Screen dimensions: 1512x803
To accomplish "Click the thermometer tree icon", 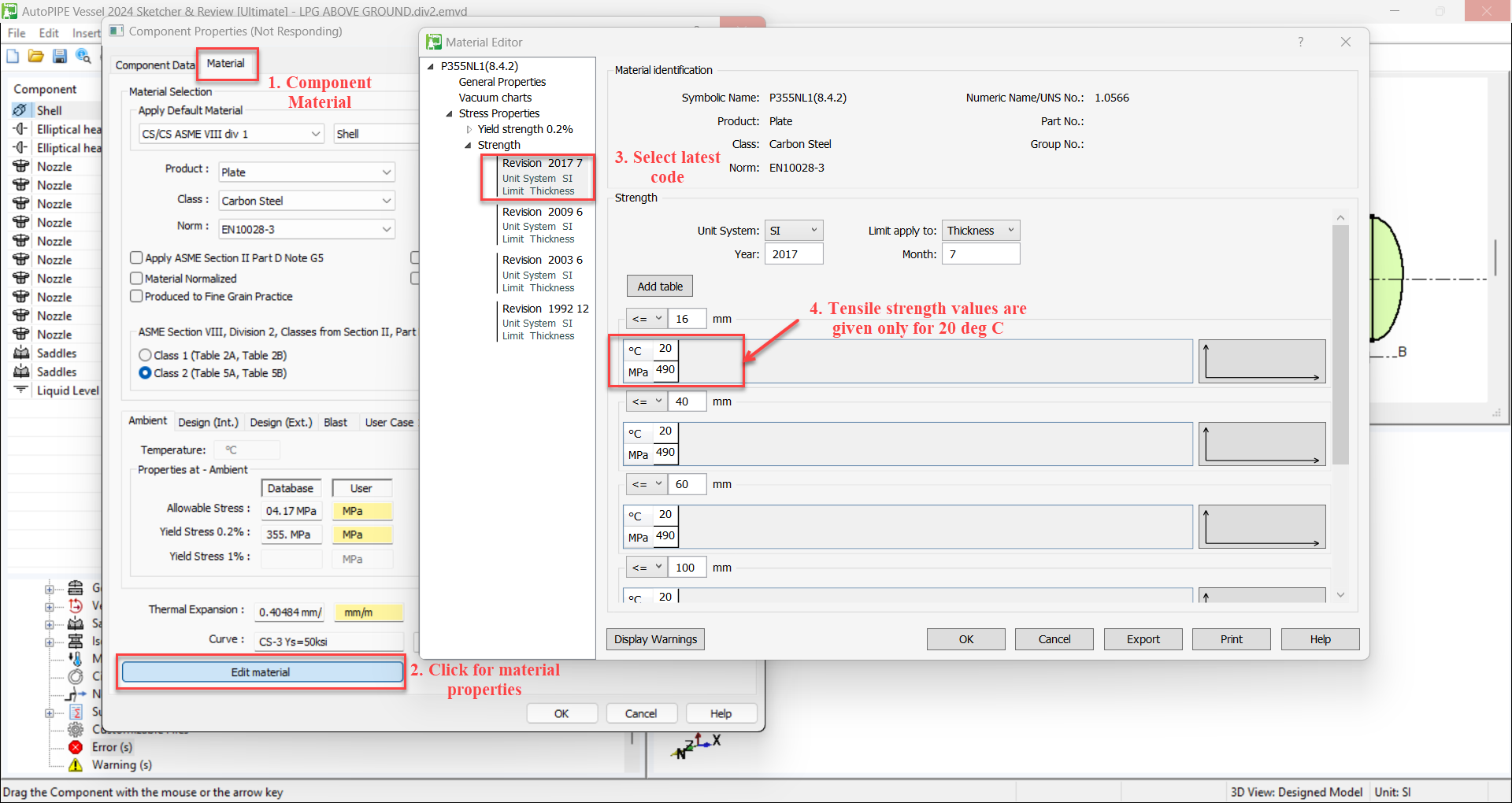I will [76, 658].
